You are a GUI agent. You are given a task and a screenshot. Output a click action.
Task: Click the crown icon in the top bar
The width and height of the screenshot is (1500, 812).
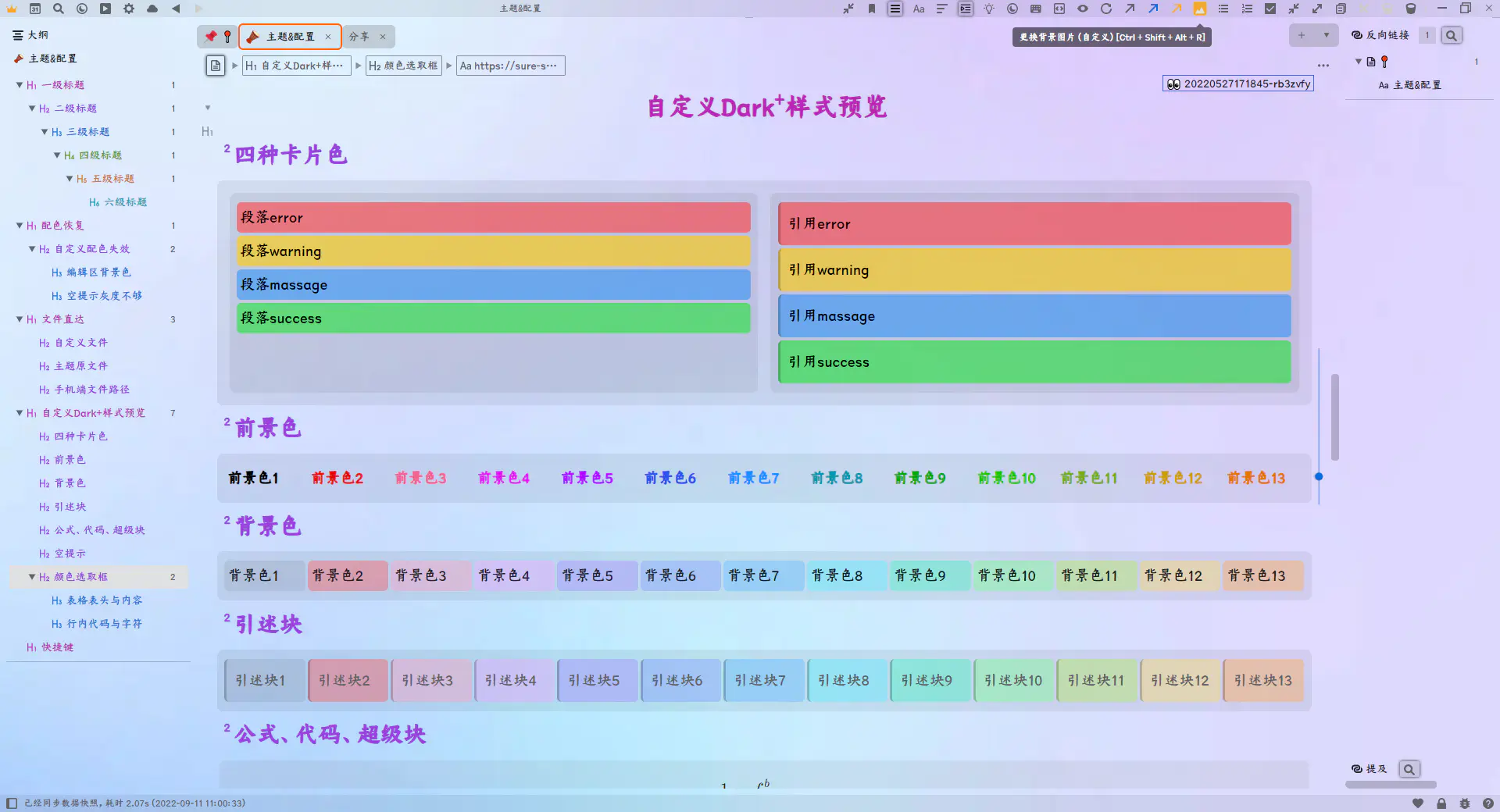coord(12,9)
